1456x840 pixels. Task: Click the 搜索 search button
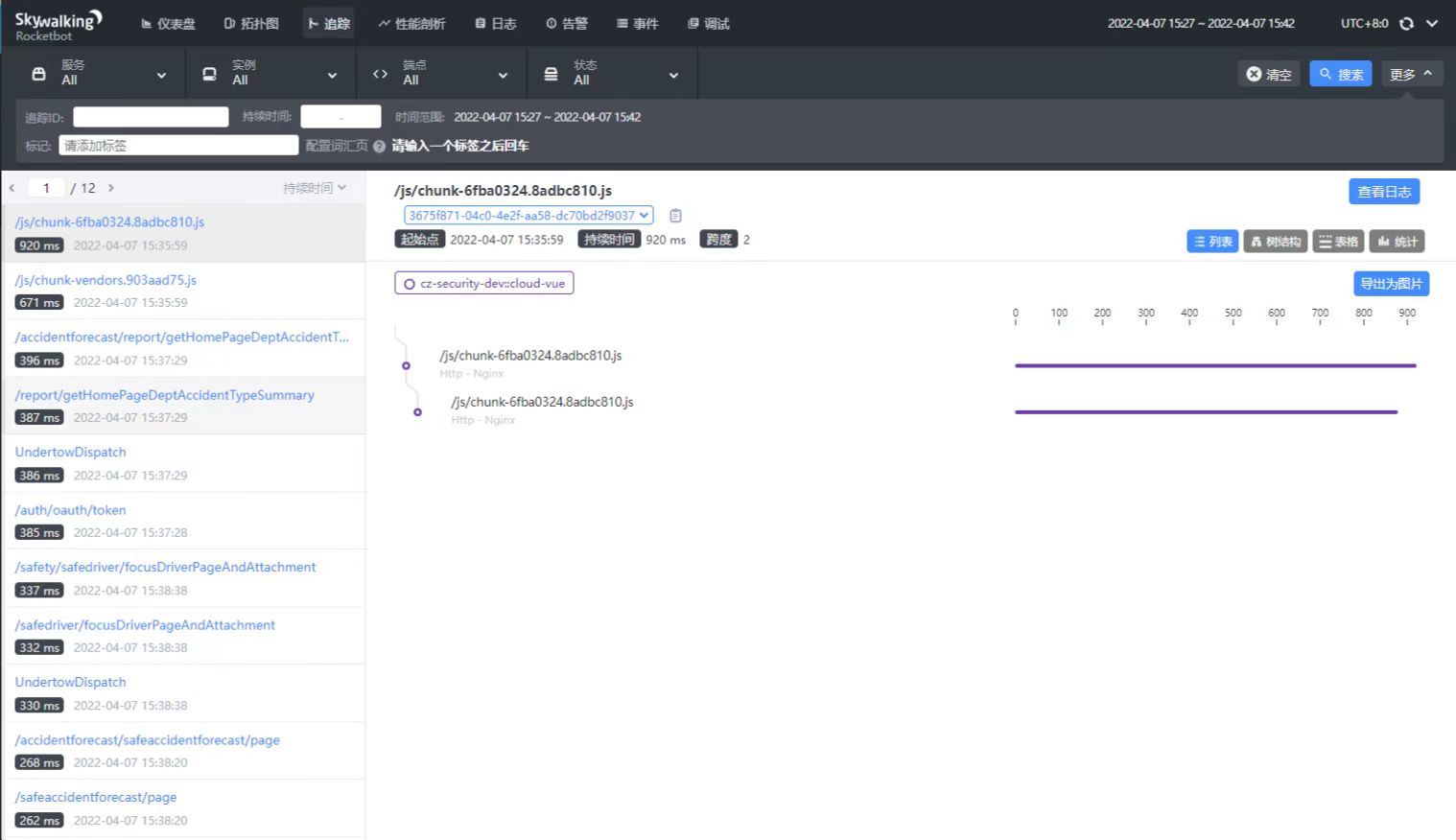(x=1341, y=74)
